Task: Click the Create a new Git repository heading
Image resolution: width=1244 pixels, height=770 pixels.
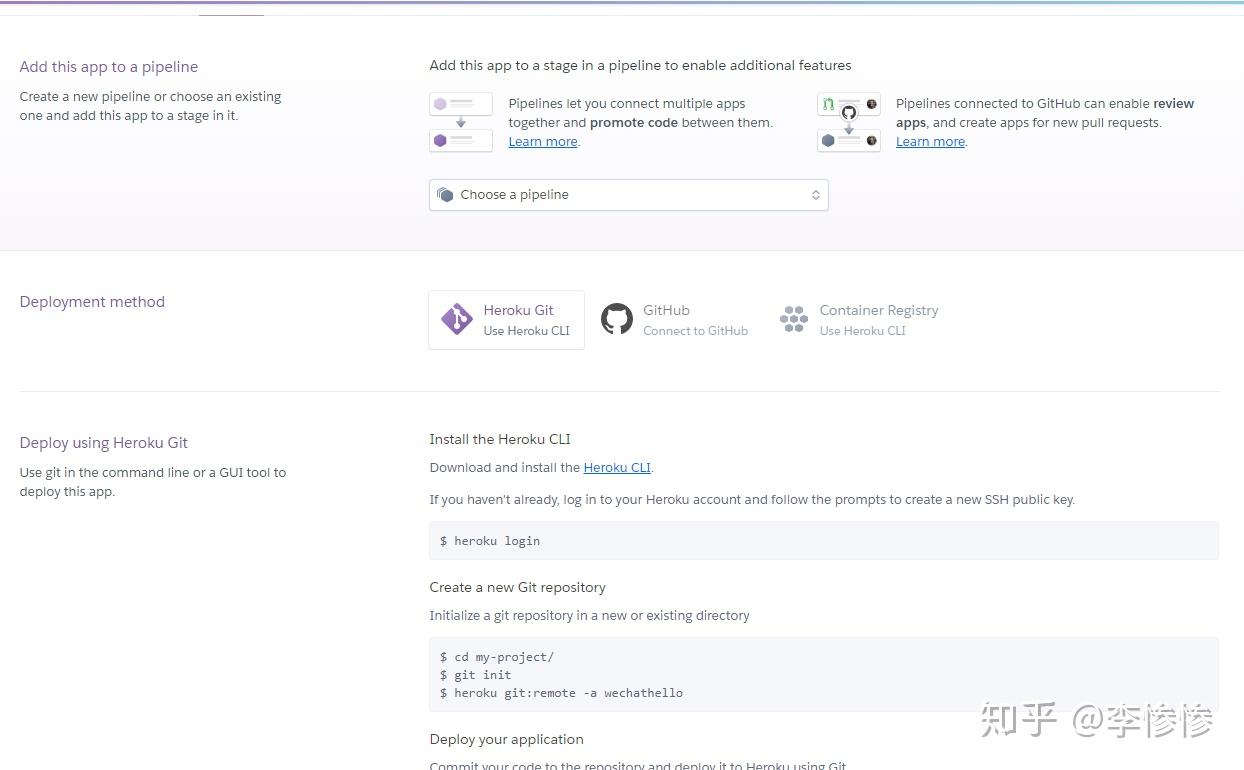Action: (517, 587)
